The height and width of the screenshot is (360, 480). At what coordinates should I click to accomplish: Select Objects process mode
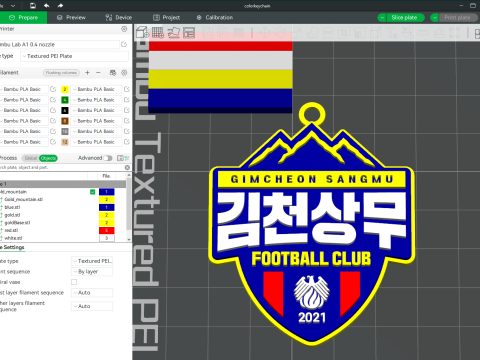coord(48,158)
